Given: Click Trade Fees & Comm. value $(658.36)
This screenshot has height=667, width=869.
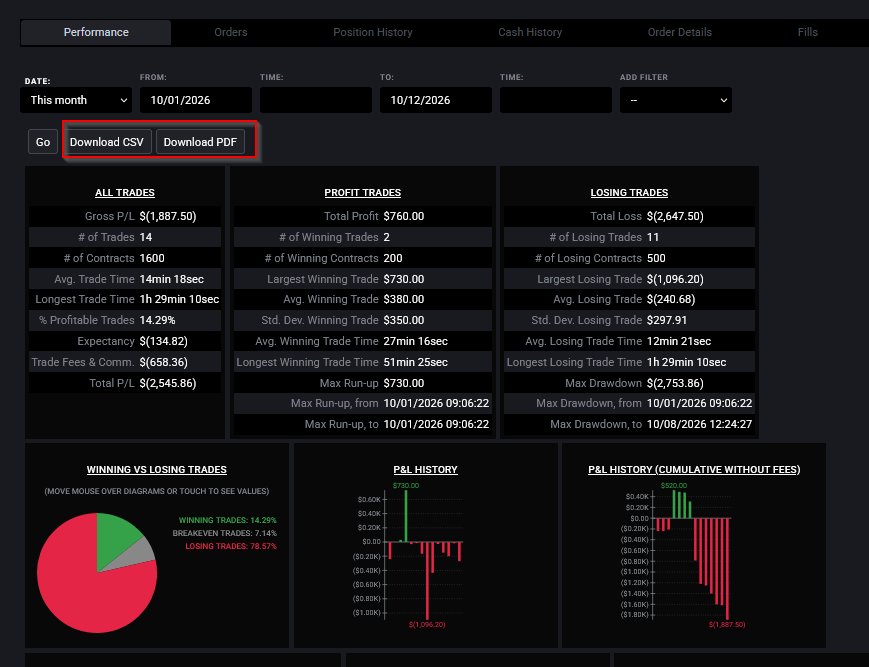Looking at the screenshot, I should (x=163, y=362).
